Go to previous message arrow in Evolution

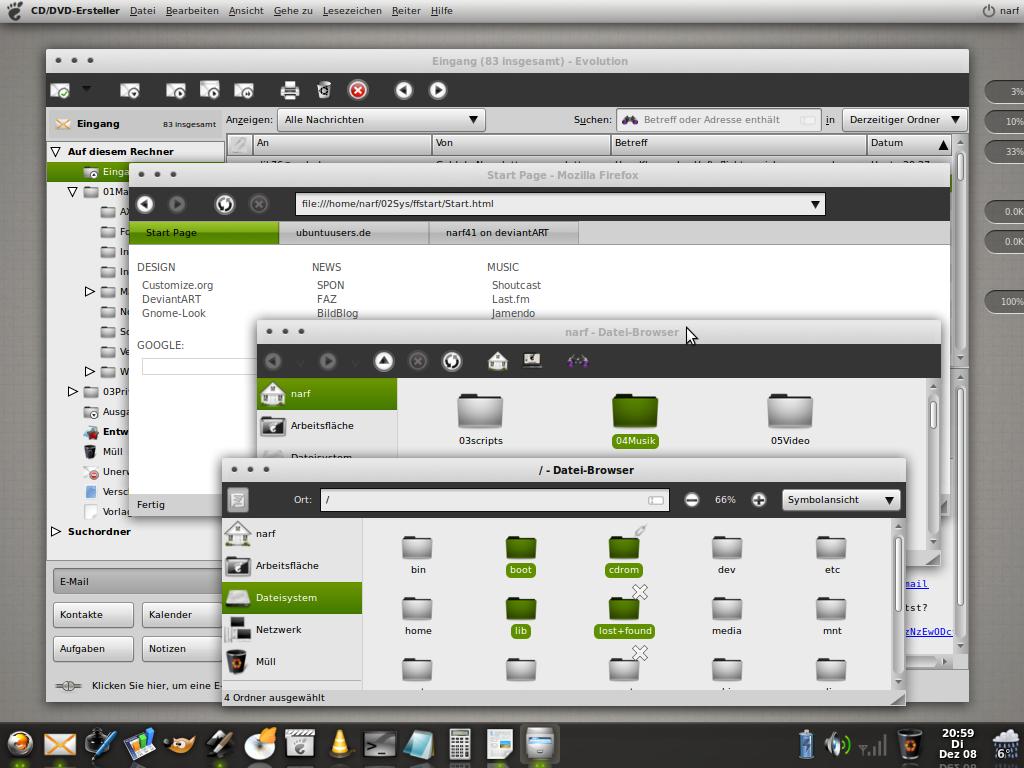click(x=404, y=90)
